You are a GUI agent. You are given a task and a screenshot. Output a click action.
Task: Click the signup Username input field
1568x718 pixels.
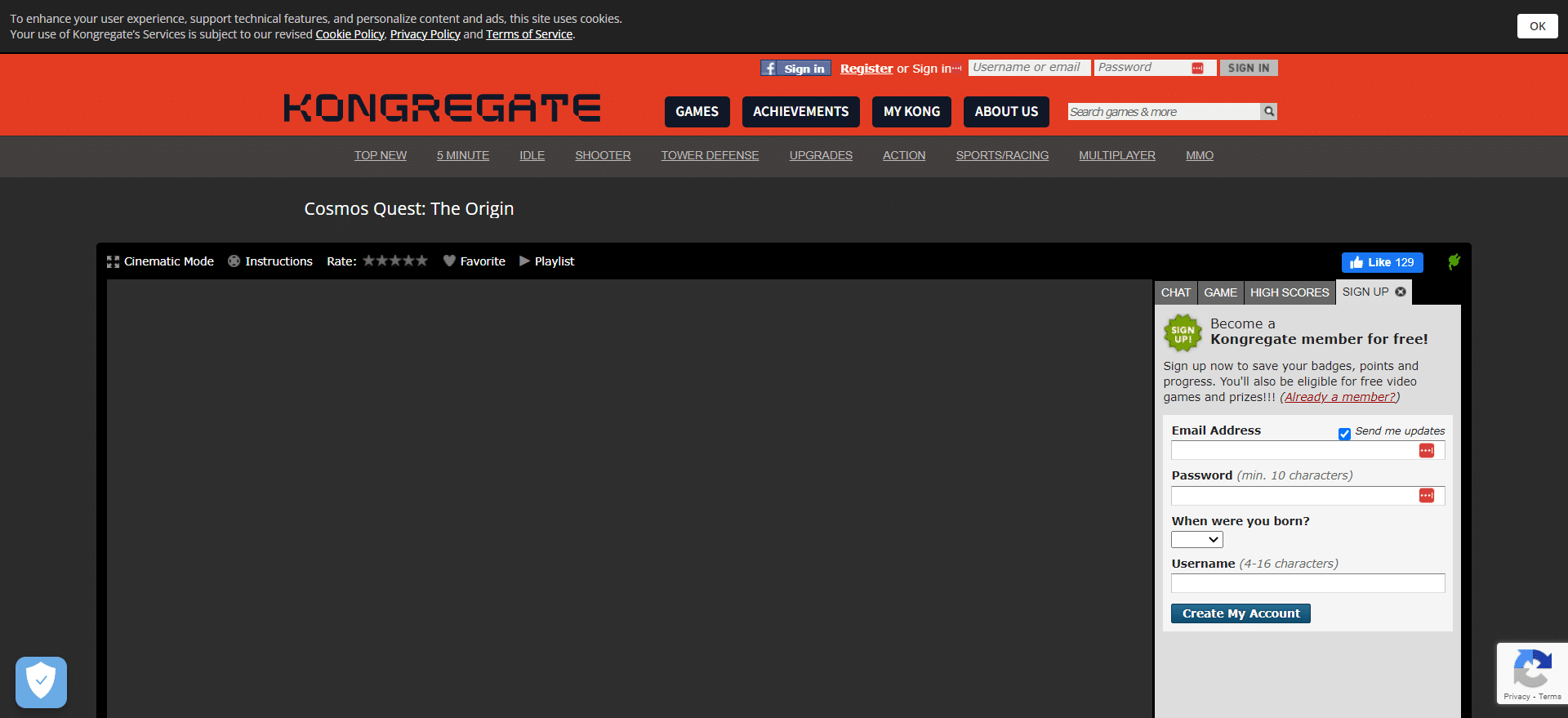1308,583
